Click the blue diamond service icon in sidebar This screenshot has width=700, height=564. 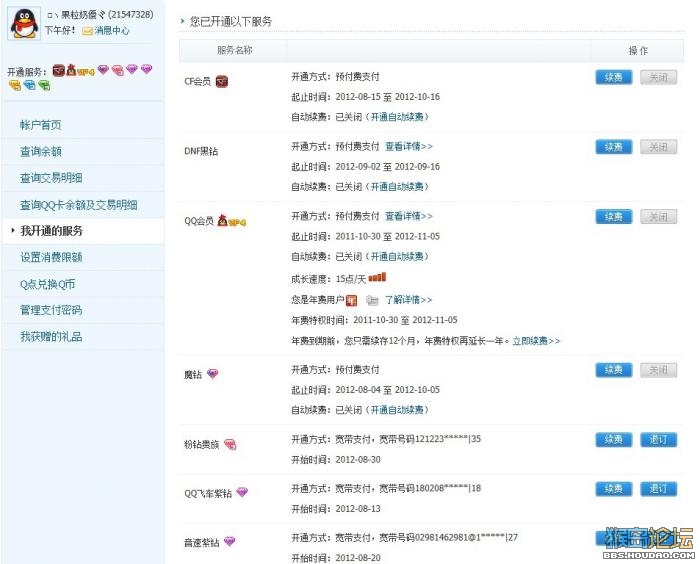[30, 85]
